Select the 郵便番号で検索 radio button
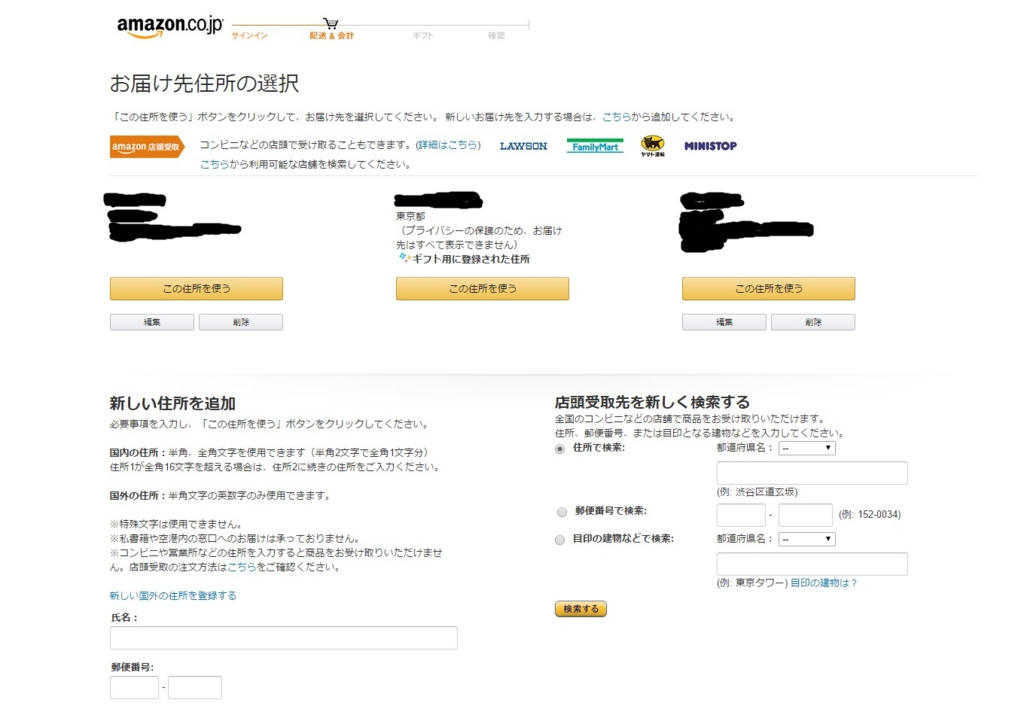 tap(562, 512)
